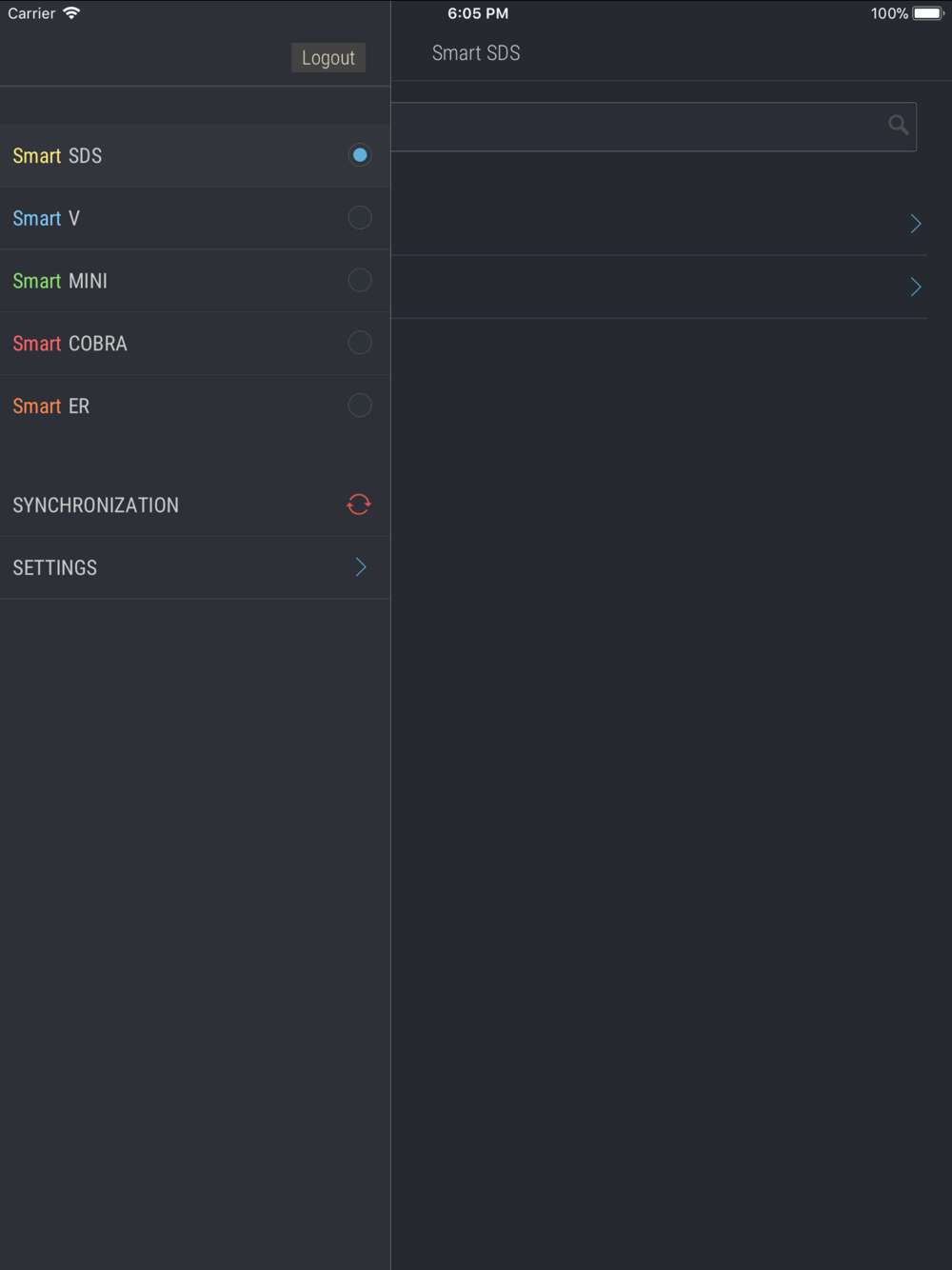Start SYNCHRONIZATION from the sidebar

coord(195,506)
